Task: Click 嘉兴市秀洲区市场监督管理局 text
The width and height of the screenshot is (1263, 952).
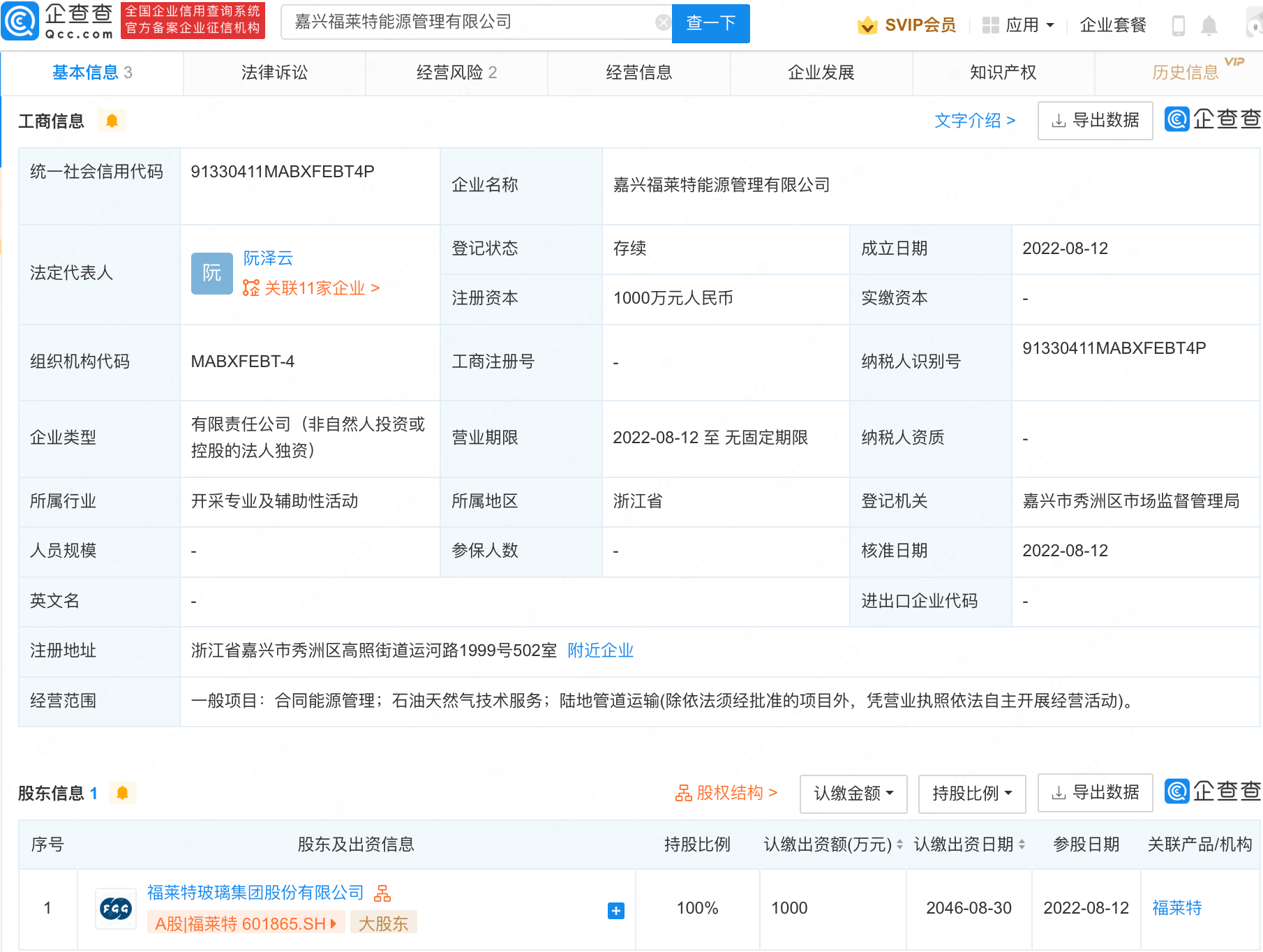Action: 1130,501
